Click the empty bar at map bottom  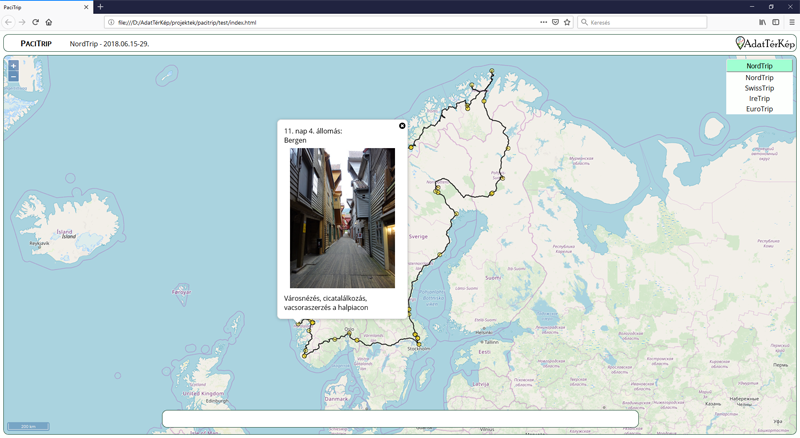point(401,419)
